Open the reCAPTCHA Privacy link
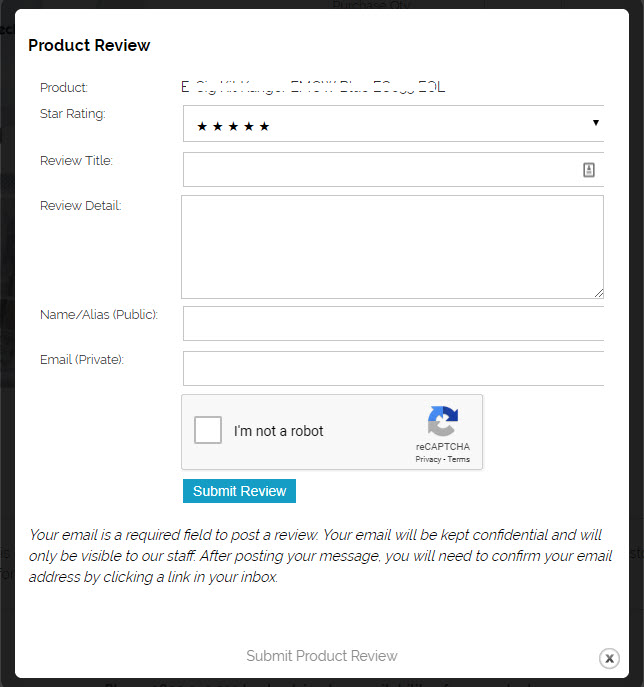This screenshot has height=687, width=644. pyautogui.click(x=428, y=460)
